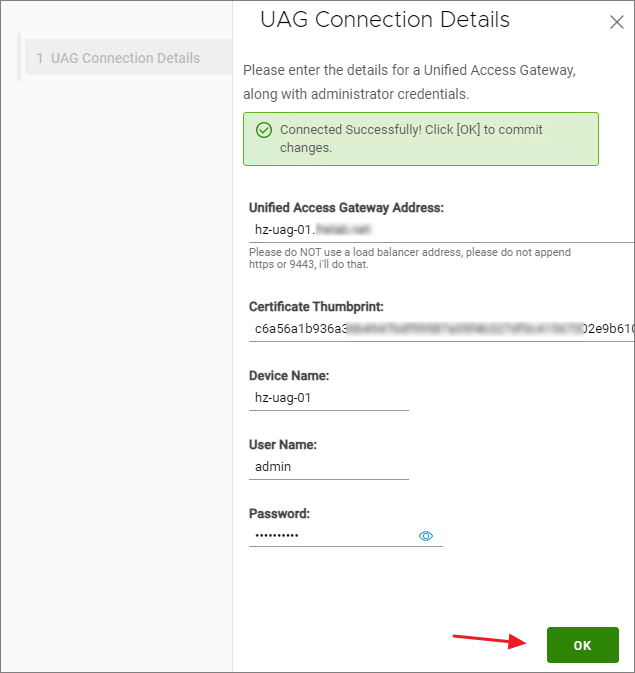This screenshot has height=673, width=635.
Task: Click the Certificate Thumbprint label
Action: tap(316, 306)
